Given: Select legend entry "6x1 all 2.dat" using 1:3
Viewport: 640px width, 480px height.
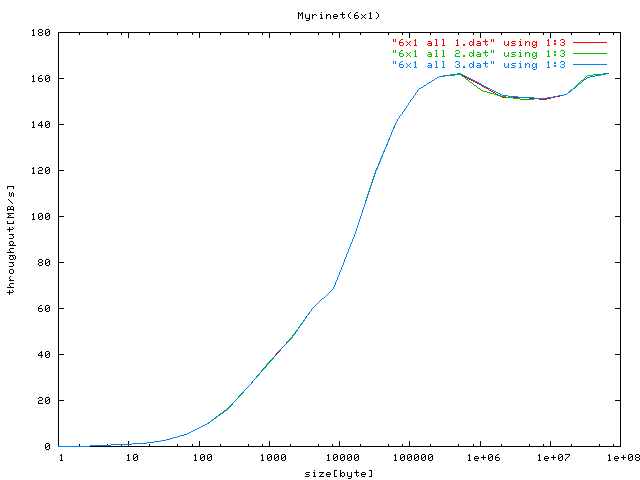Looking at the screenshot, I should (x=479, y=53).
